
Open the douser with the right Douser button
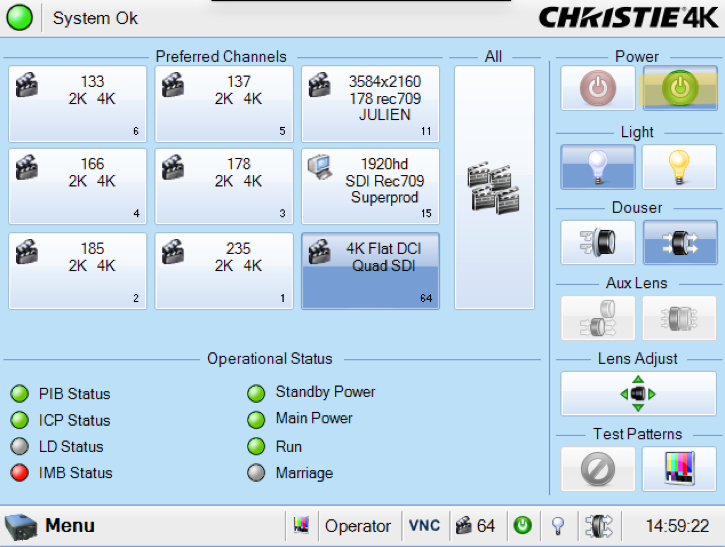[679, 243]
